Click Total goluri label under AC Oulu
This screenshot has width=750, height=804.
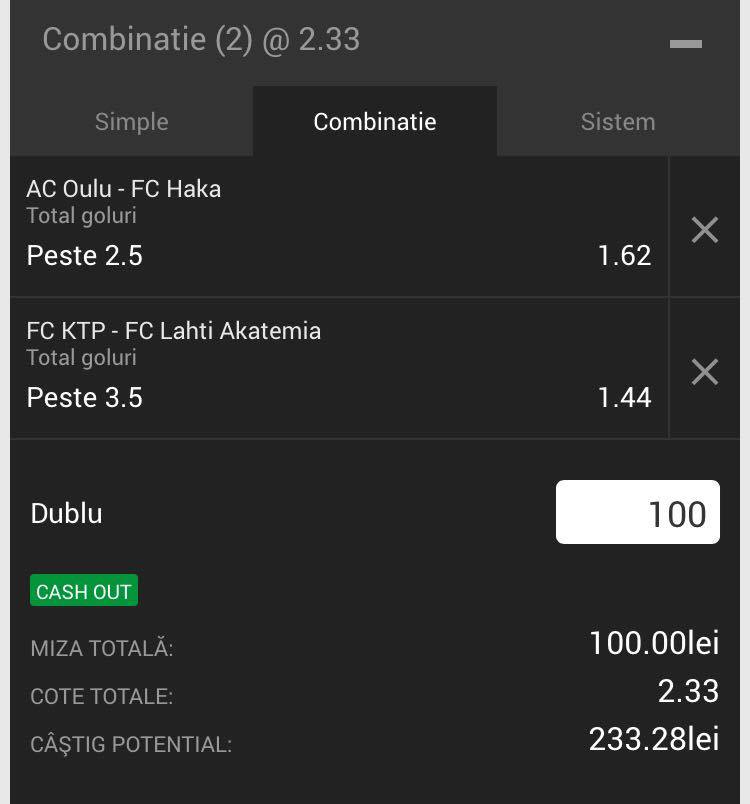coord(82,216)
